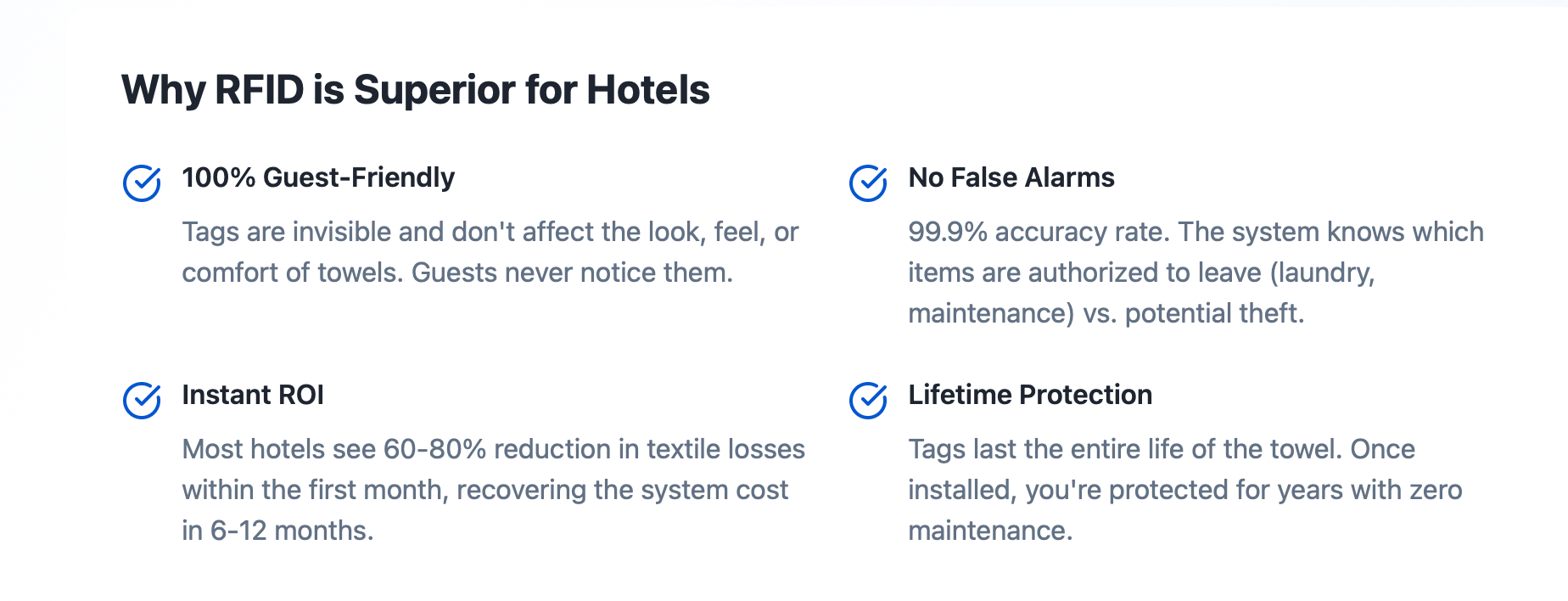Click the checkmark icon beside 100% Guest-Friendly

pyautogui.click(x=142, y=183)
